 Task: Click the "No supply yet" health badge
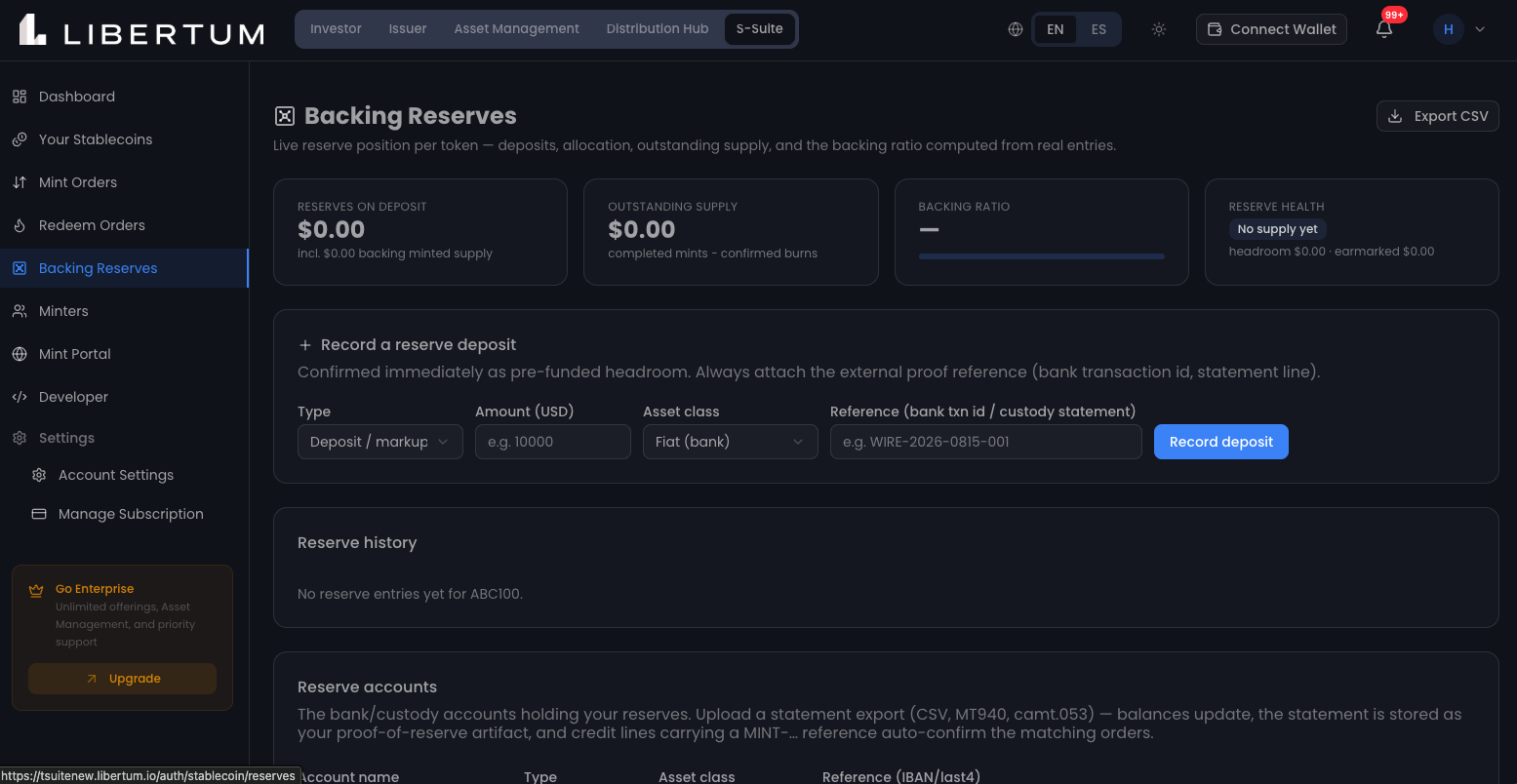[x=1278, y=229]
